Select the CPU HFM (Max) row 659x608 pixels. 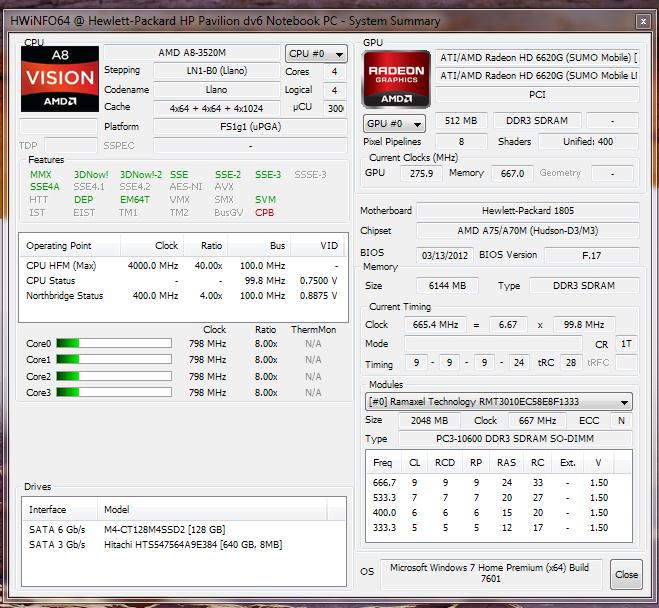coord(182,266)
